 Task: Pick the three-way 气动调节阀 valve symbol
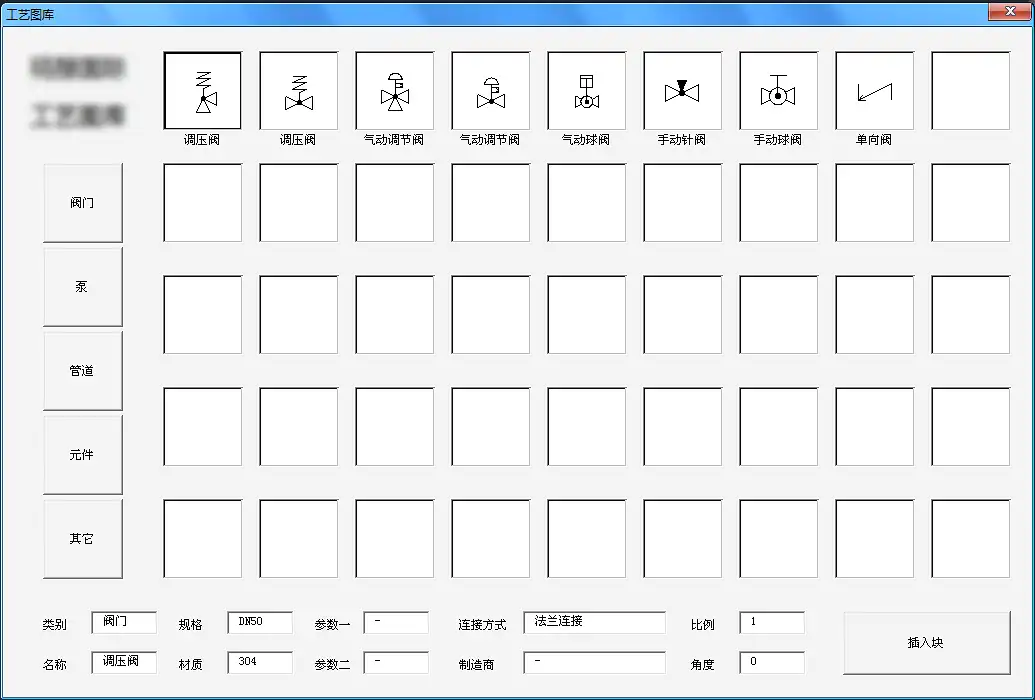click(395, 91)
